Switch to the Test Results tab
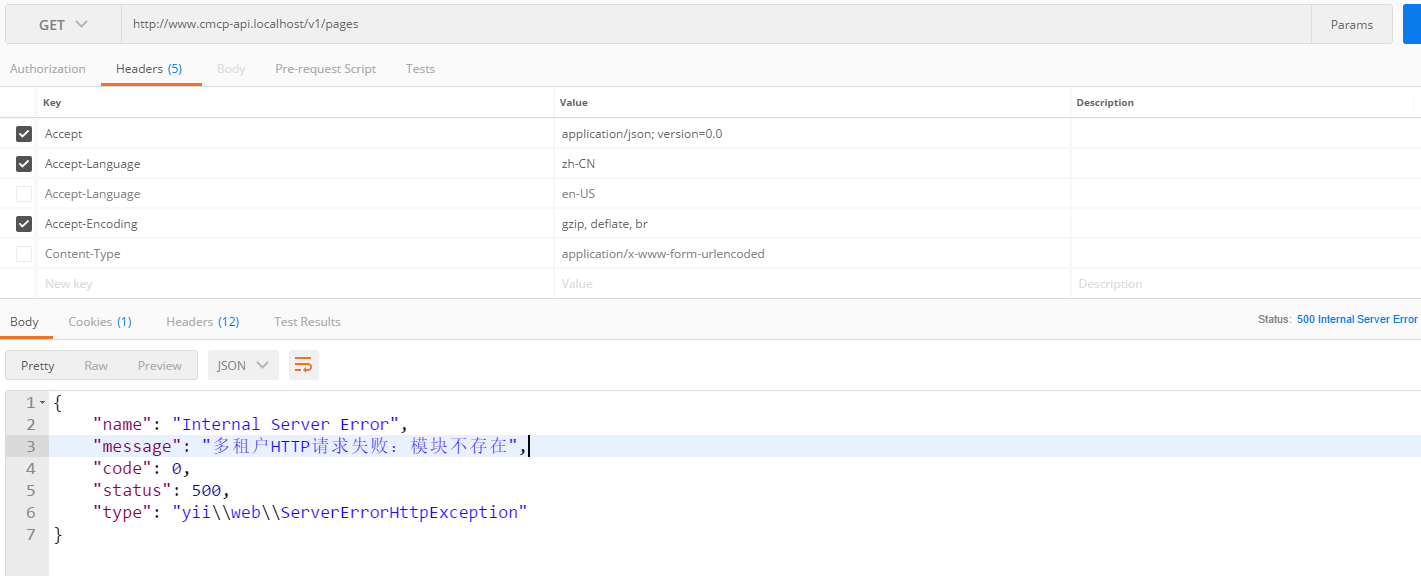Image resolution: width=1421 pixels, height=576 pixels. 307,322
